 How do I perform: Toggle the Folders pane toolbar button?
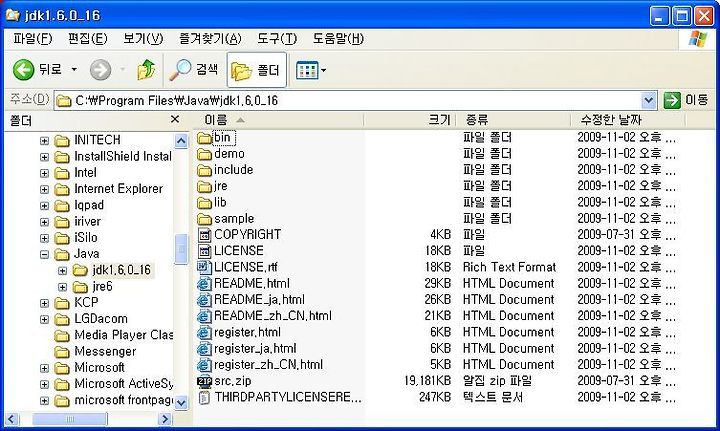257,70
